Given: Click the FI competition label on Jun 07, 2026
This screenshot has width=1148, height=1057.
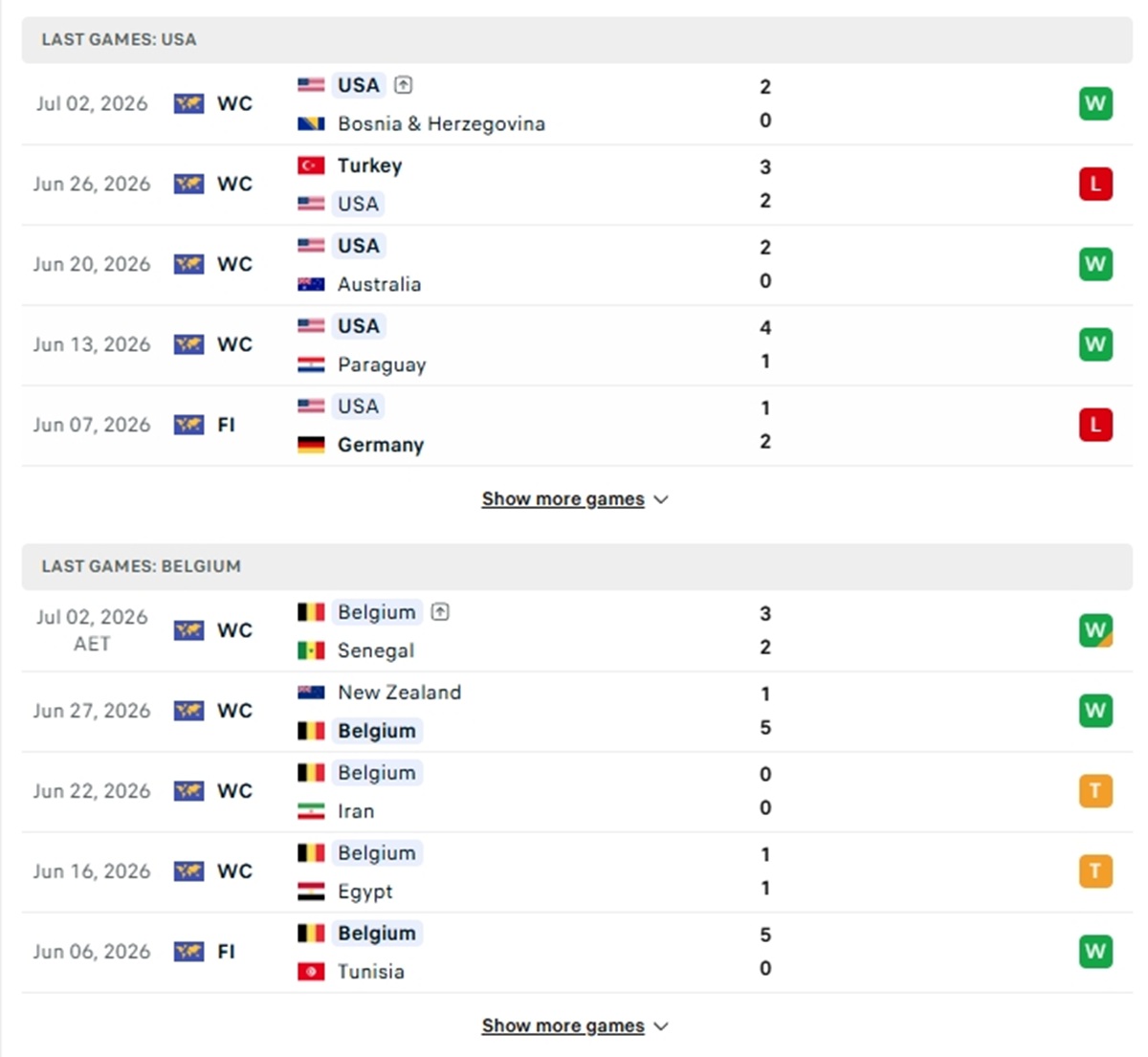Looking at the screenshot, I should point(226,425).
